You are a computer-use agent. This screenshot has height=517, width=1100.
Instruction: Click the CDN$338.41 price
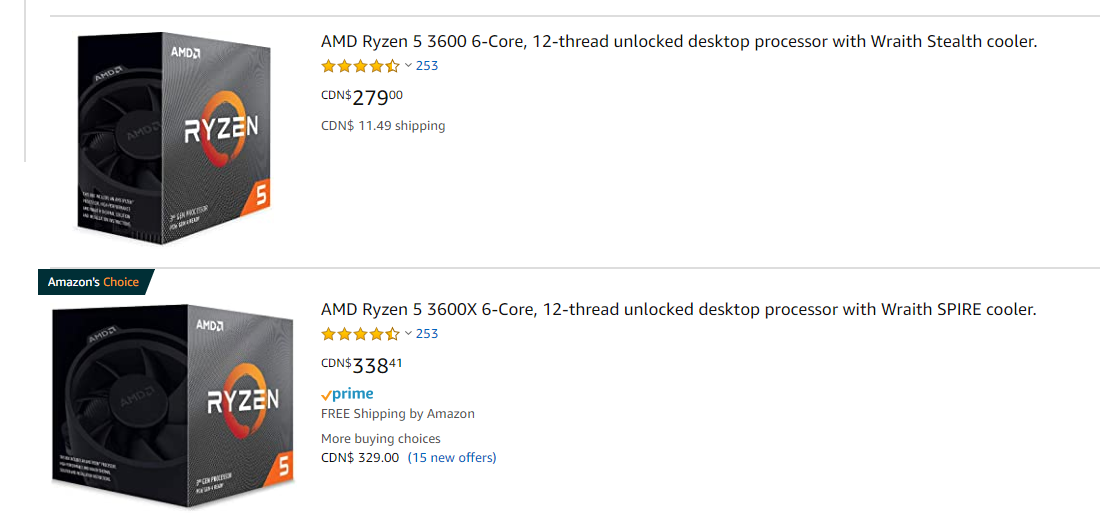click(362, 365)
